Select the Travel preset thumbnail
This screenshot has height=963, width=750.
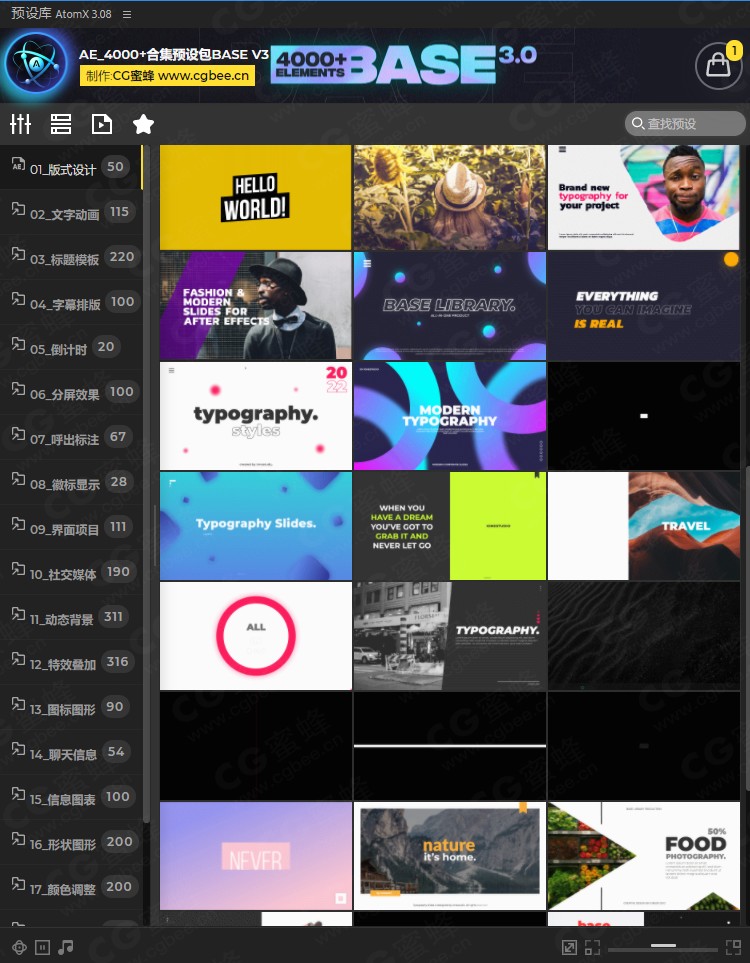[644, 526]
